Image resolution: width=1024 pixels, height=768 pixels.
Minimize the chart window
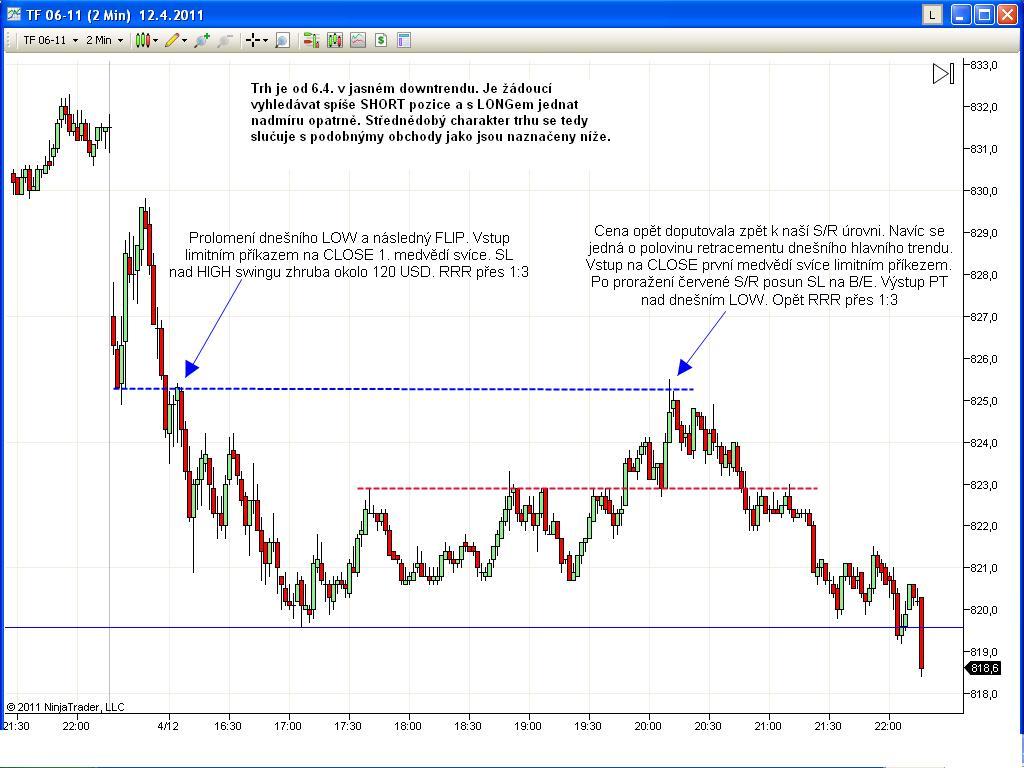960,14
